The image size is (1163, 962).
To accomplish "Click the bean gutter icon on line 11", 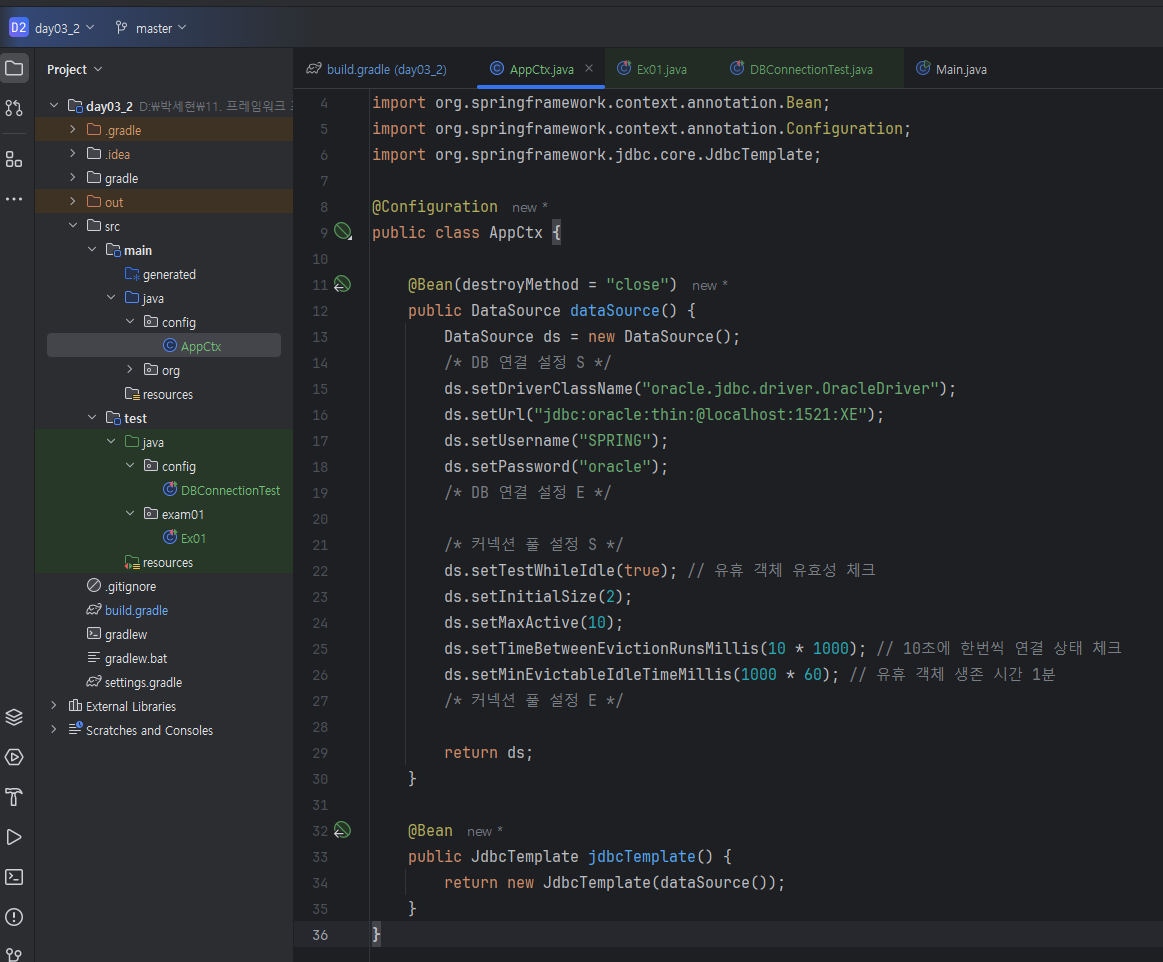I will (342, 284).
